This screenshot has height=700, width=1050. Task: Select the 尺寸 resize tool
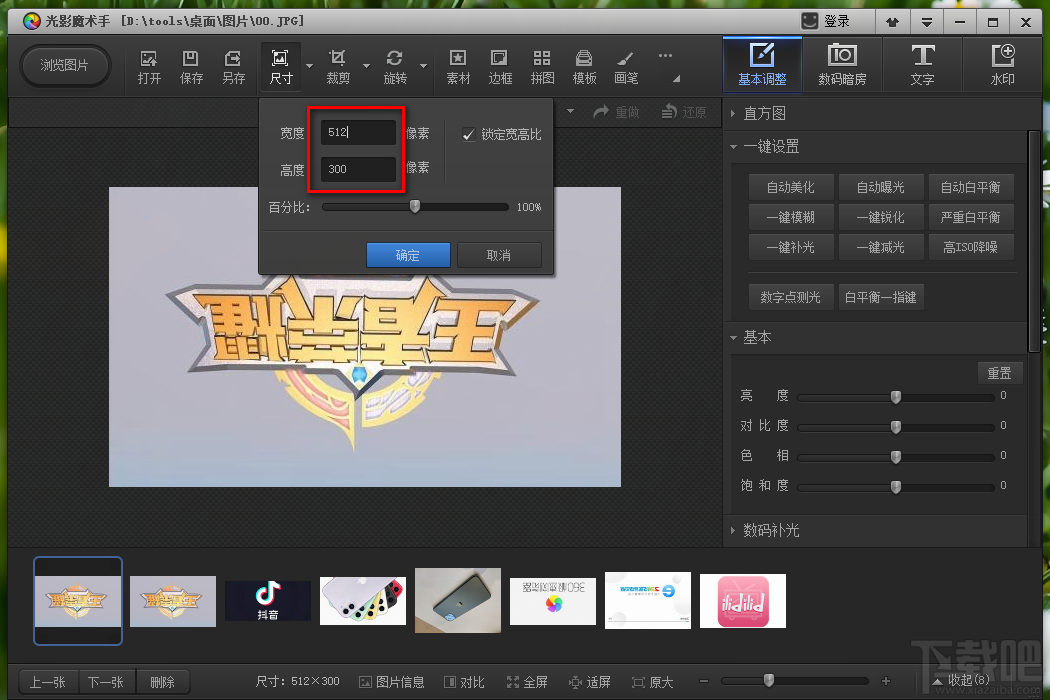click(281, 66)
